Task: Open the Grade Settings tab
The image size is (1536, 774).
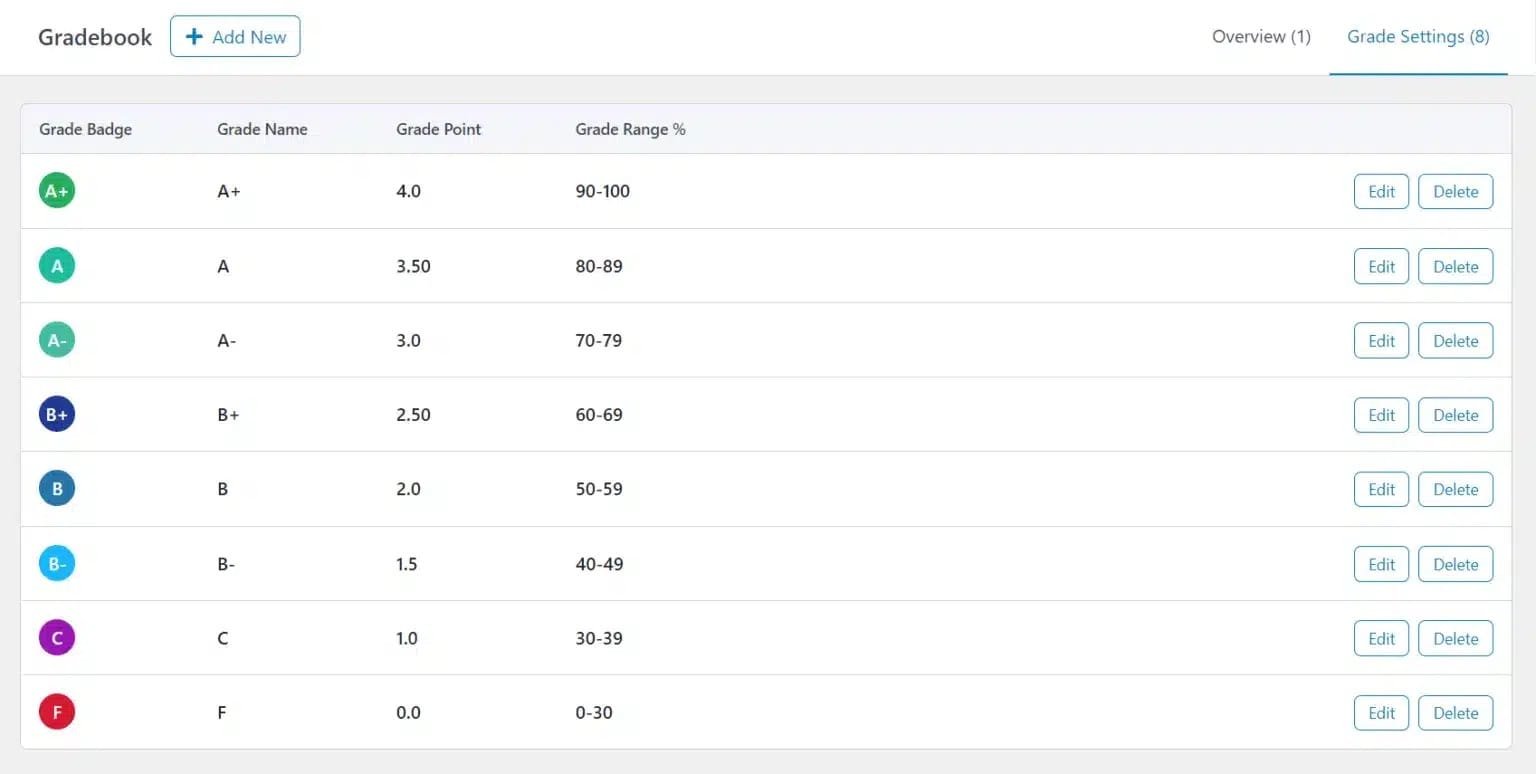Action: point(1418,37)
